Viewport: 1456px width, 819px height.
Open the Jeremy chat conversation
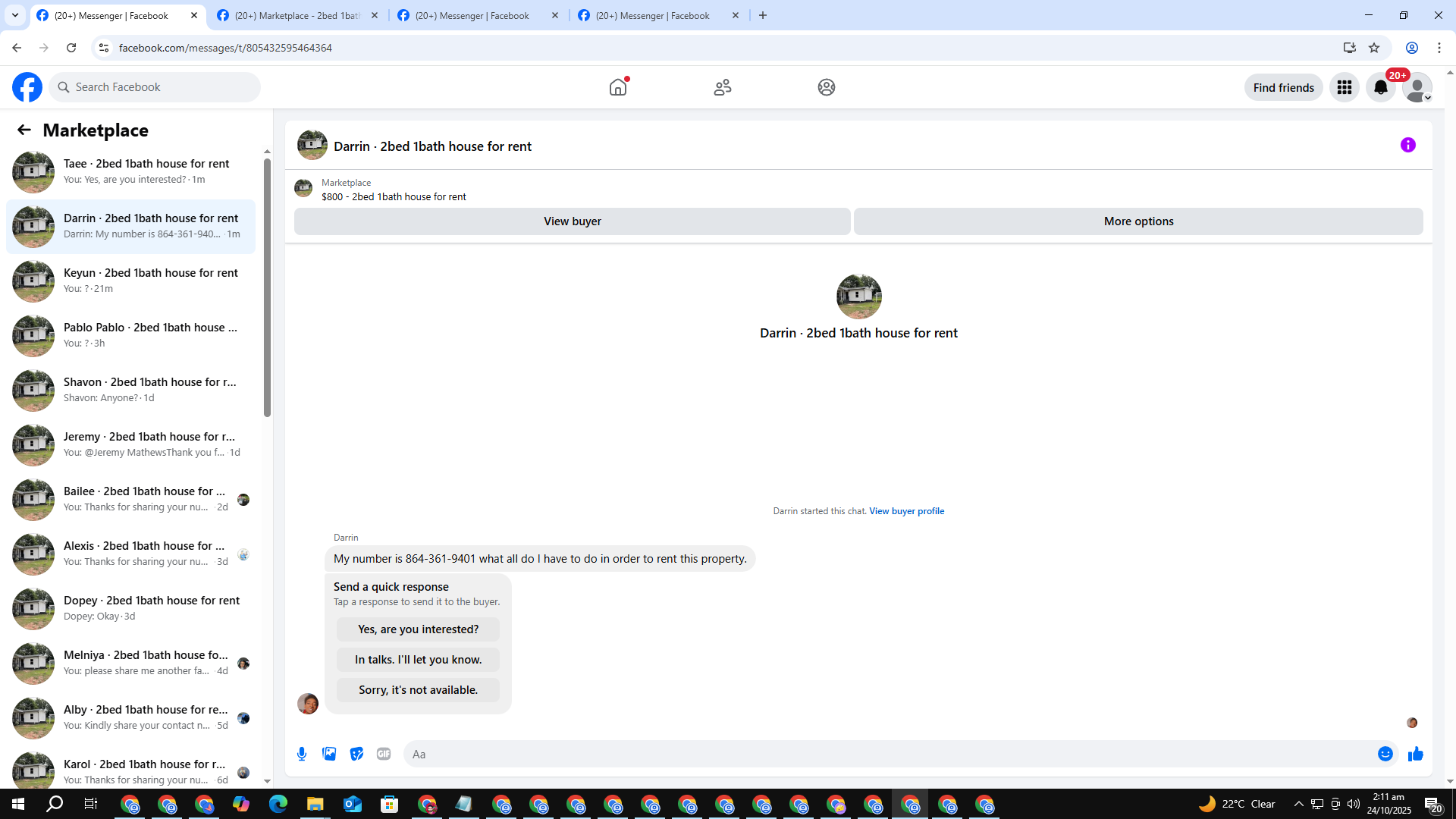click(130, 444)
